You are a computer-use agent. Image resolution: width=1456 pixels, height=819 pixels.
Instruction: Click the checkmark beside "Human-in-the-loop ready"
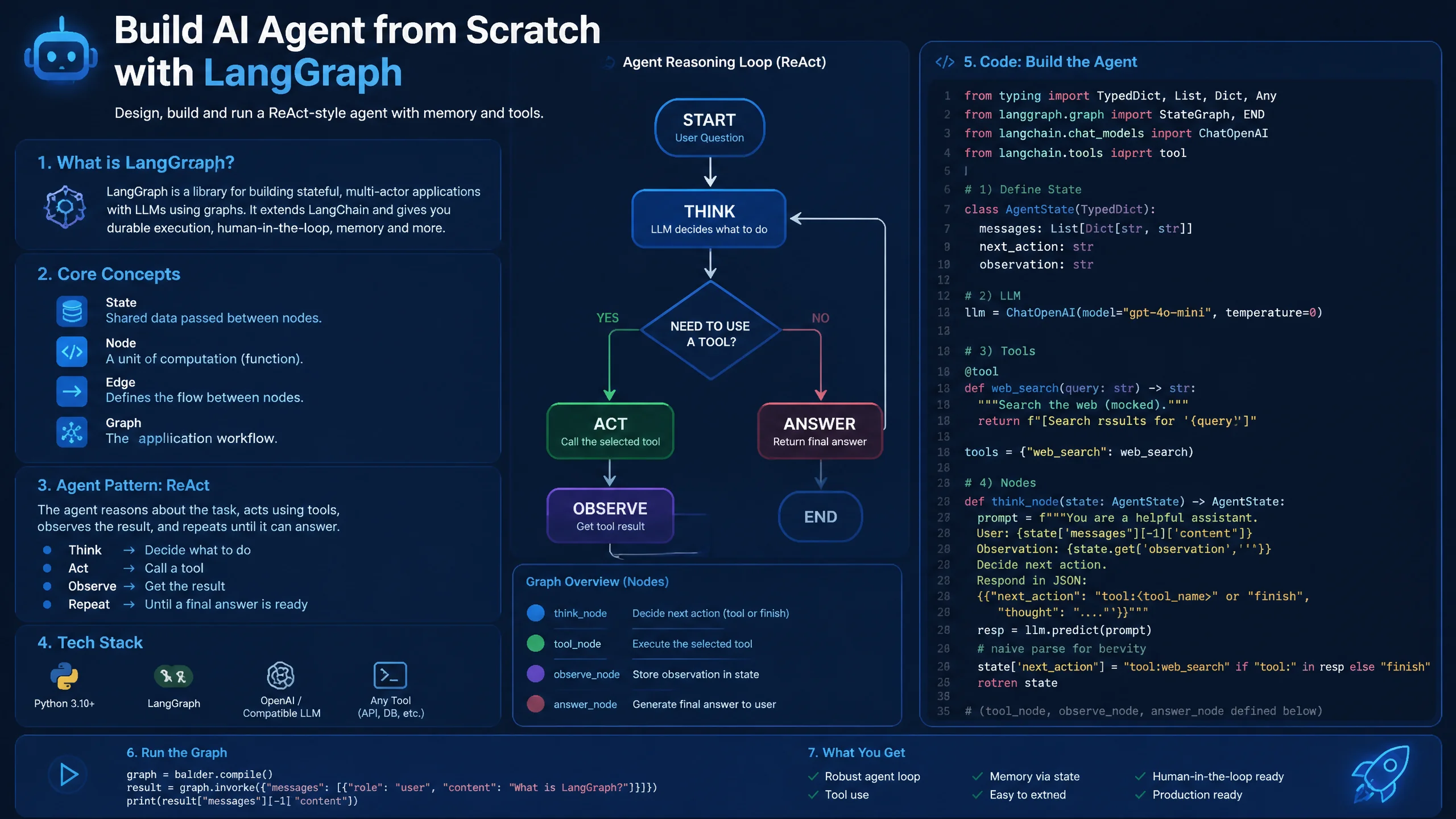[x=1140, y=777]
